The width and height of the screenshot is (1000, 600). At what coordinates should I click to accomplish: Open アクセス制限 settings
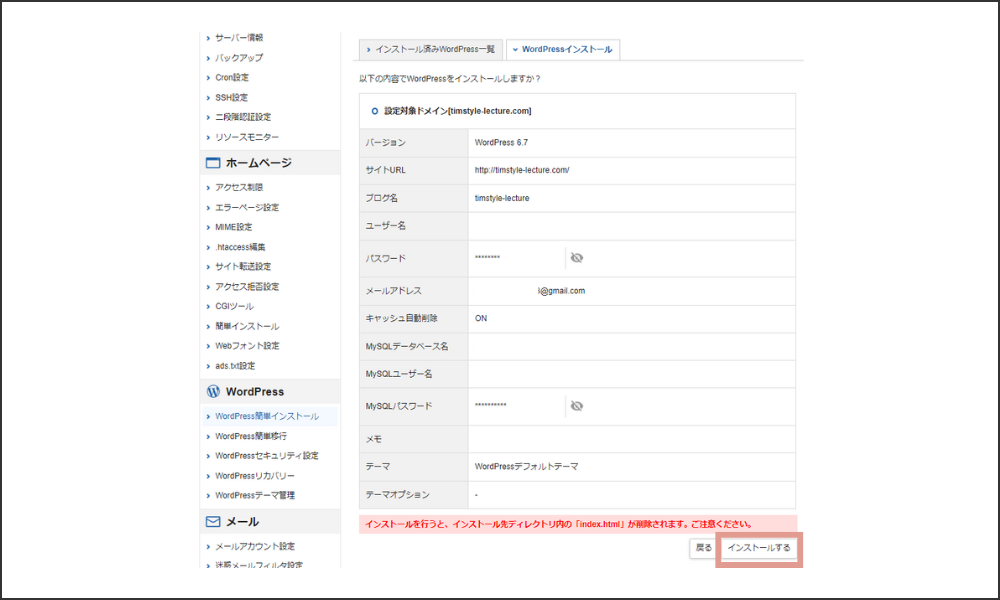239,187
